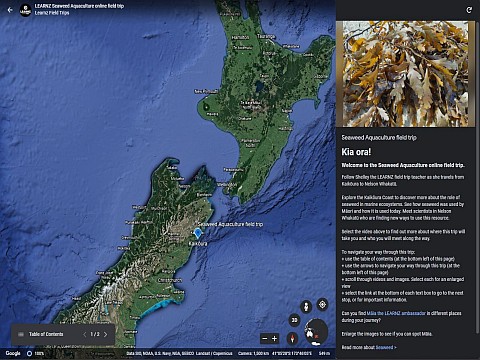Fly to my location target icon

322,304
